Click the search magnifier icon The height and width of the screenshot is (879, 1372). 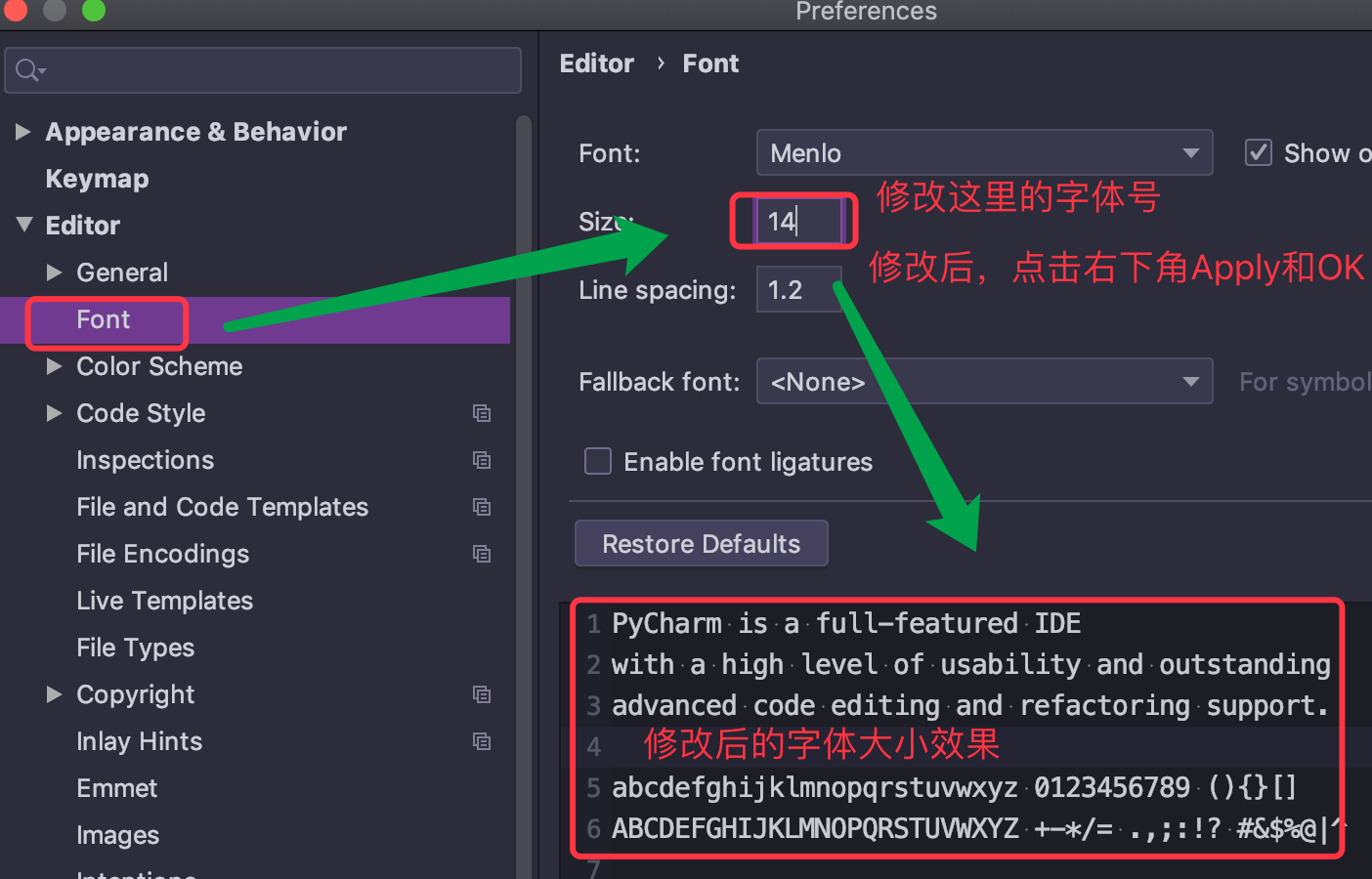click(x=28, y=70)
